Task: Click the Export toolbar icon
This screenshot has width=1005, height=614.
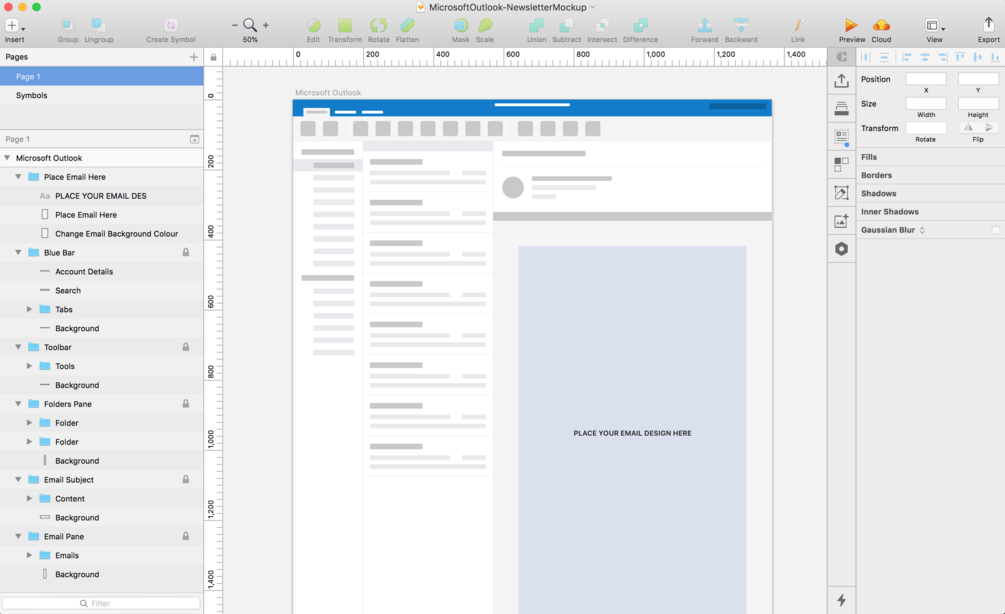Action: [988, 26]
